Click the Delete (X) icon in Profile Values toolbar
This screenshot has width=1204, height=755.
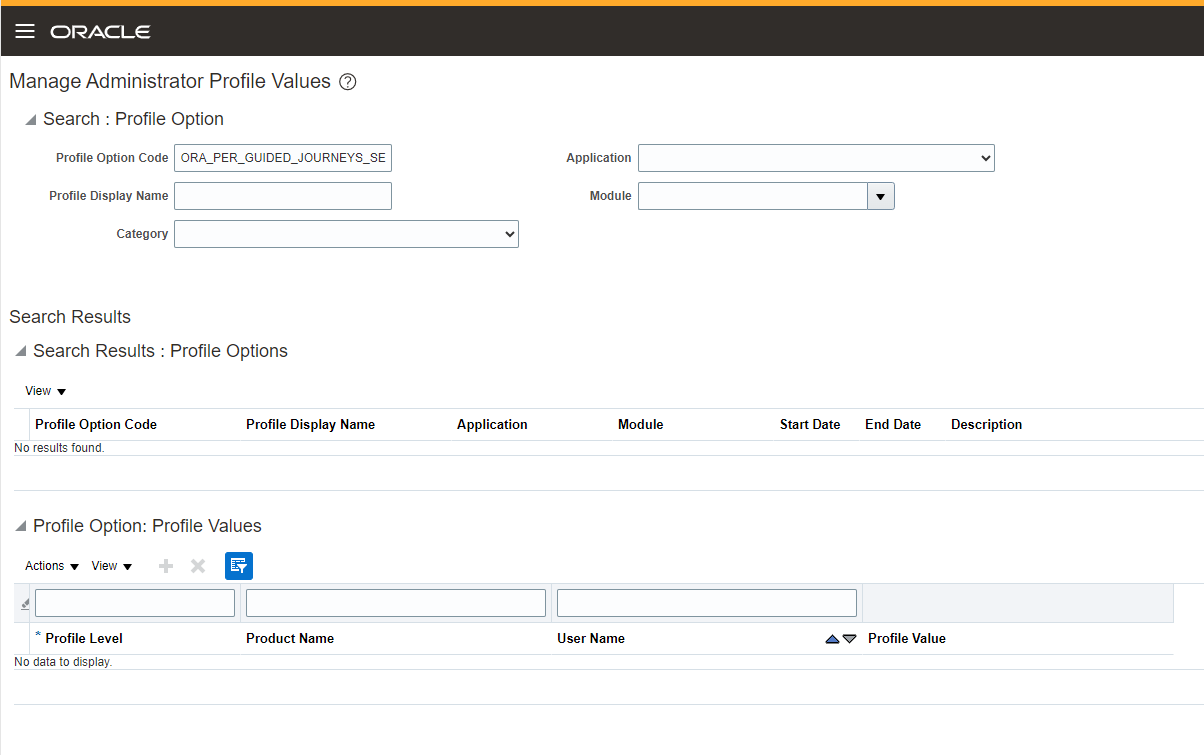pos(197,565)
